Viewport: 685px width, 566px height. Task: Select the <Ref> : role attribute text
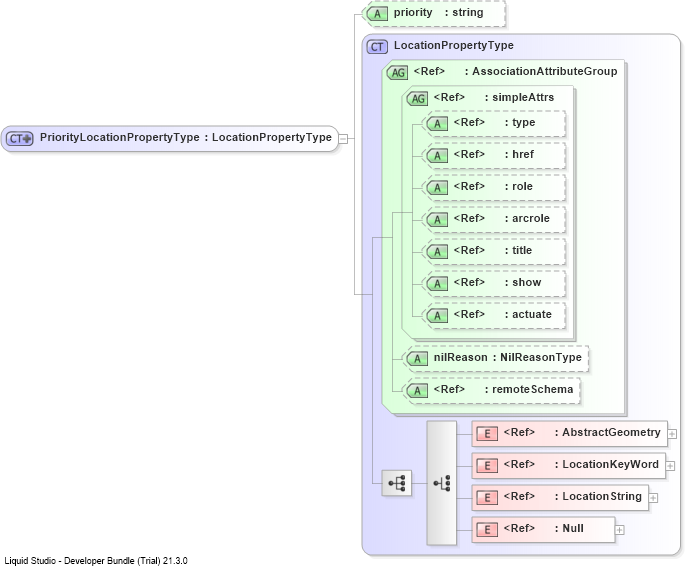pyautogui.click(x=493, y=186)
